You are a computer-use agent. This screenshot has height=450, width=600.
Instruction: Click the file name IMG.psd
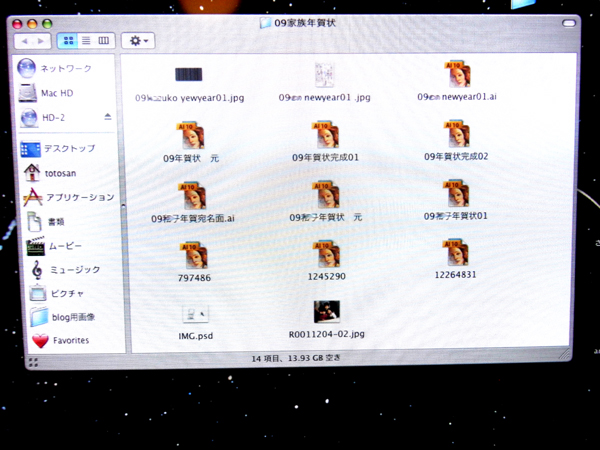point(196,336)
